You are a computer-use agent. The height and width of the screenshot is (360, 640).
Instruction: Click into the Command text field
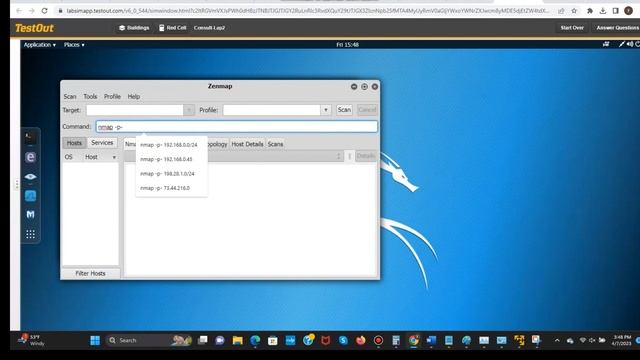[x=237, y=127]
